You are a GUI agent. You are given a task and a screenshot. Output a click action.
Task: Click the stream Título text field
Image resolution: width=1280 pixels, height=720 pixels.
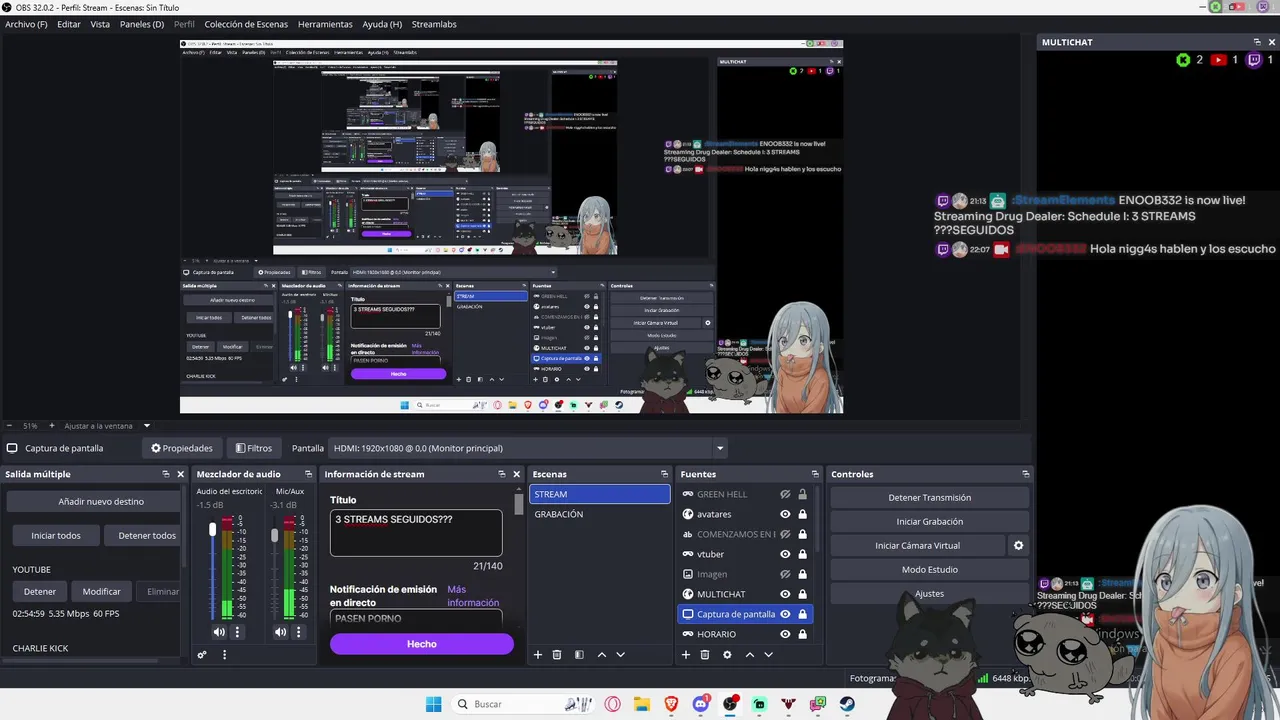[x=416, y=533]
